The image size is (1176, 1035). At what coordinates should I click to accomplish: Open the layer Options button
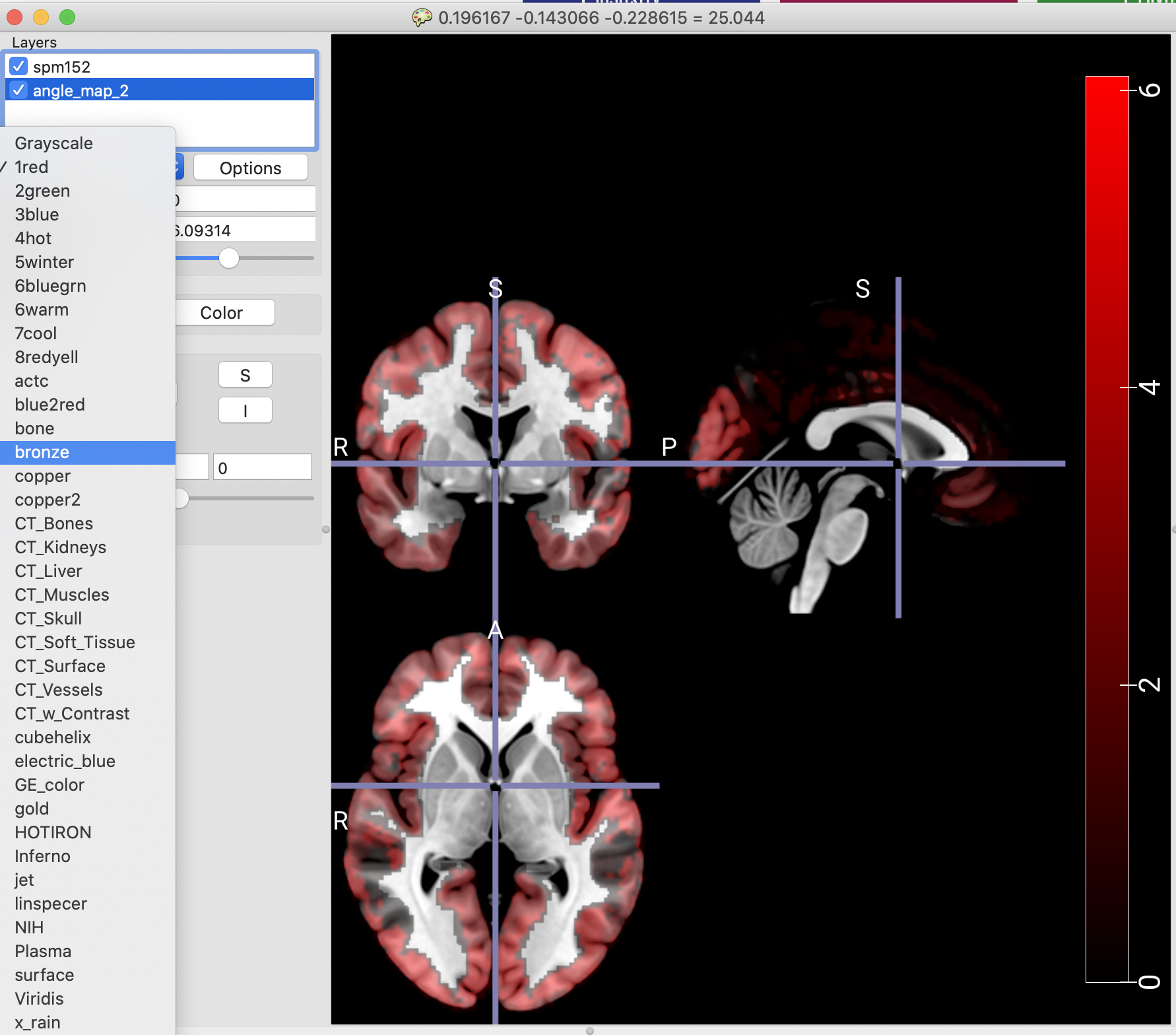250,168
